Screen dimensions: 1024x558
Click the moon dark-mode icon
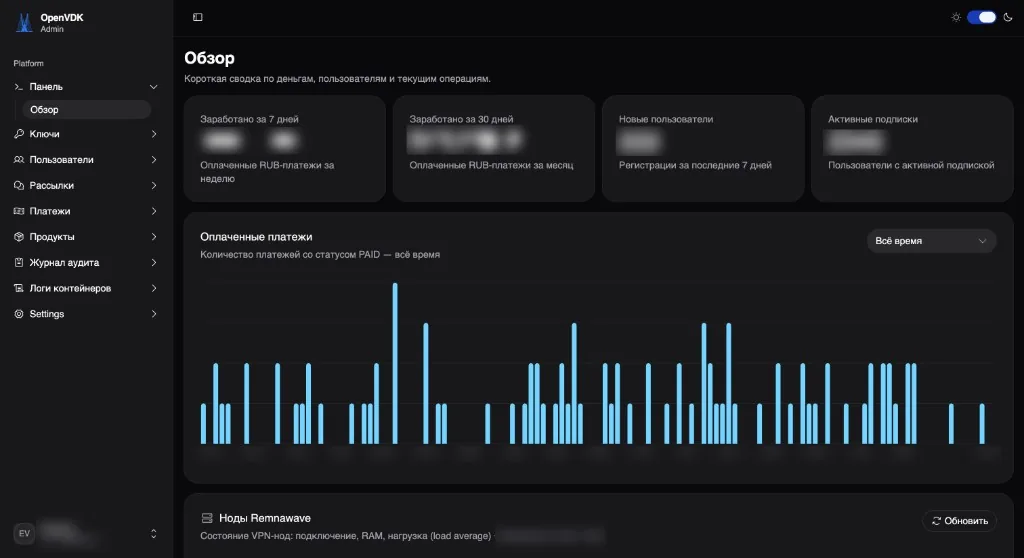point(1008,17)
